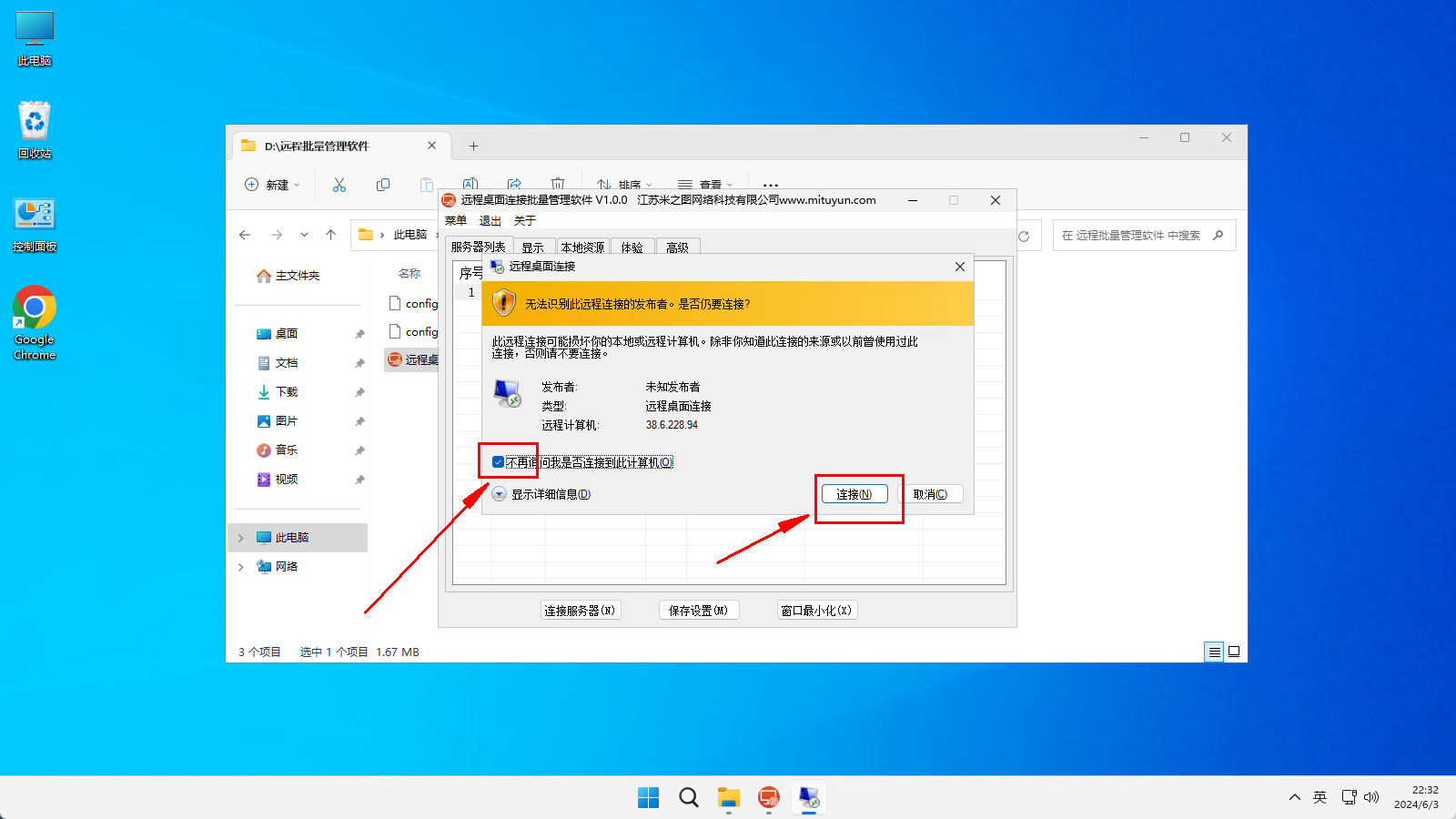
Task: Add a new Explorer tab with plus
Action: 473,146
